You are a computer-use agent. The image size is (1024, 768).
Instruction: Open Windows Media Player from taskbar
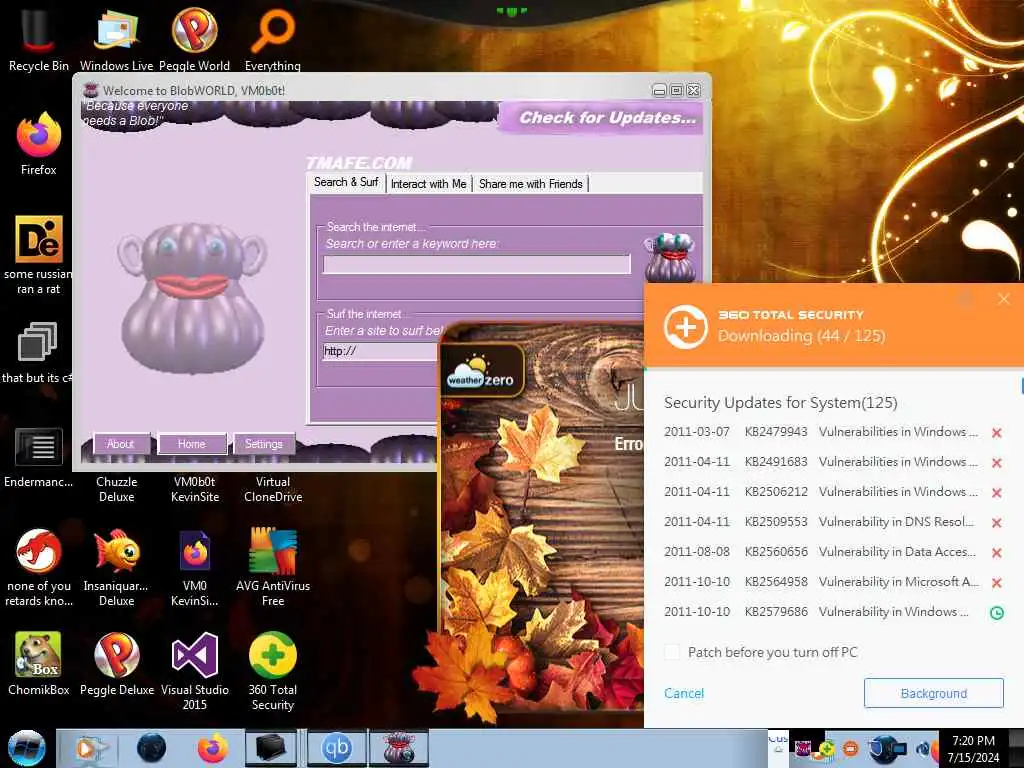91,748
